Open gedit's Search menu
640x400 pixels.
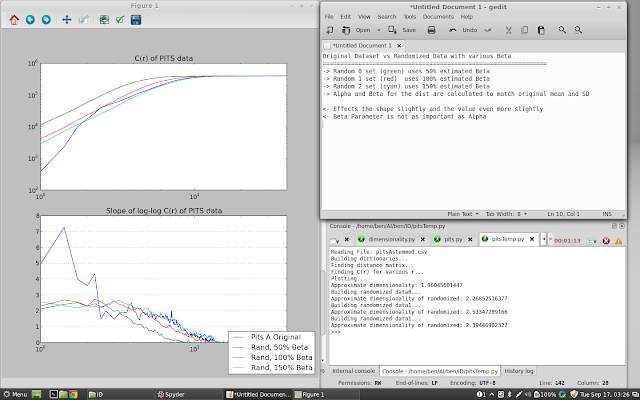click(x=387, y=17)
